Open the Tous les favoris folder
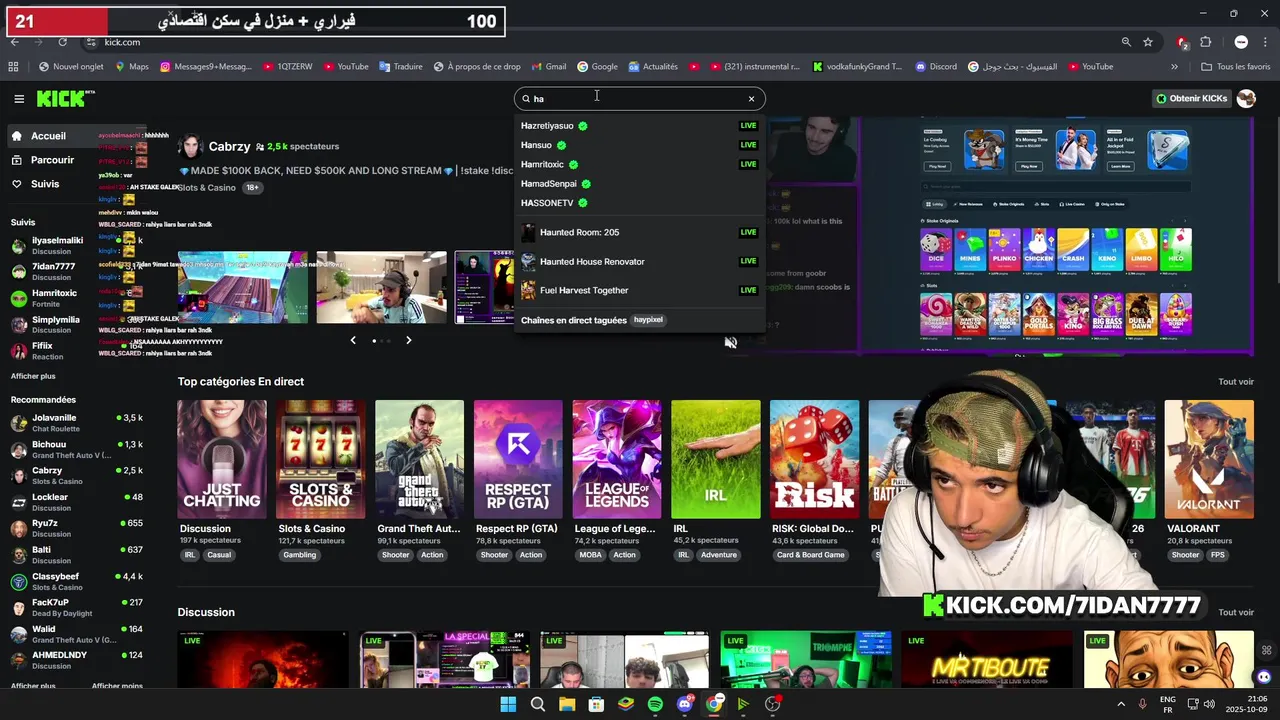This screenshot has width=1280, height=720. coord(1236,67)
